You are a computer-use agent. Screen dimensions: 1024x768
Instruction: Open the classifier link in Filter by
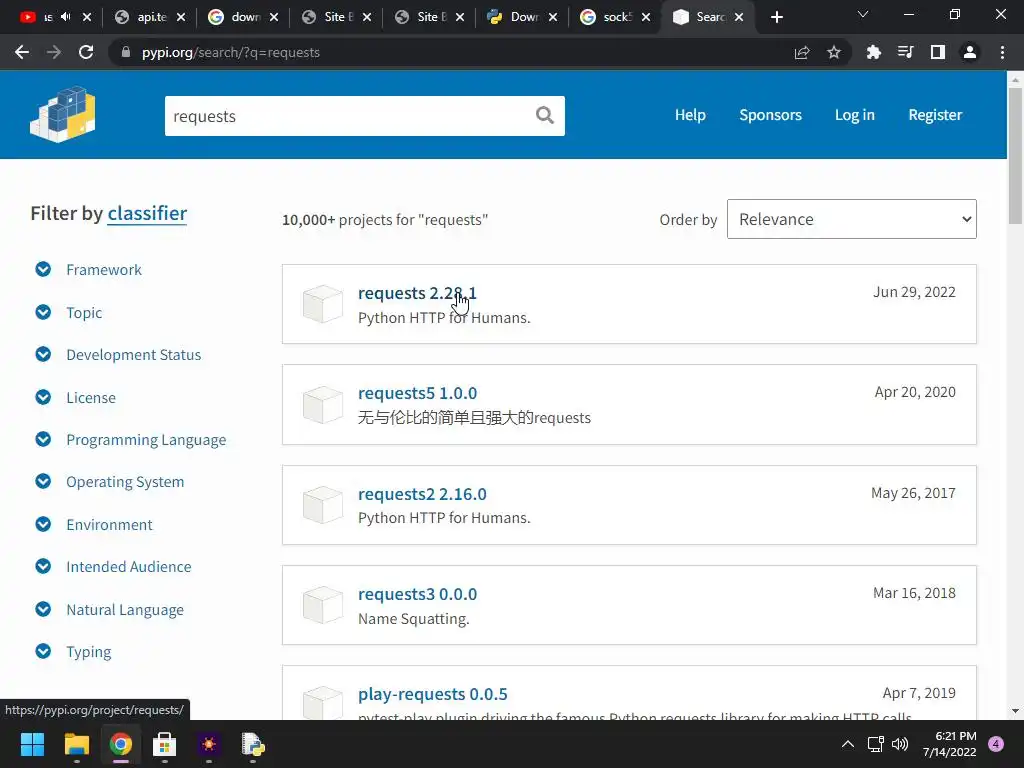click(147, 214)
